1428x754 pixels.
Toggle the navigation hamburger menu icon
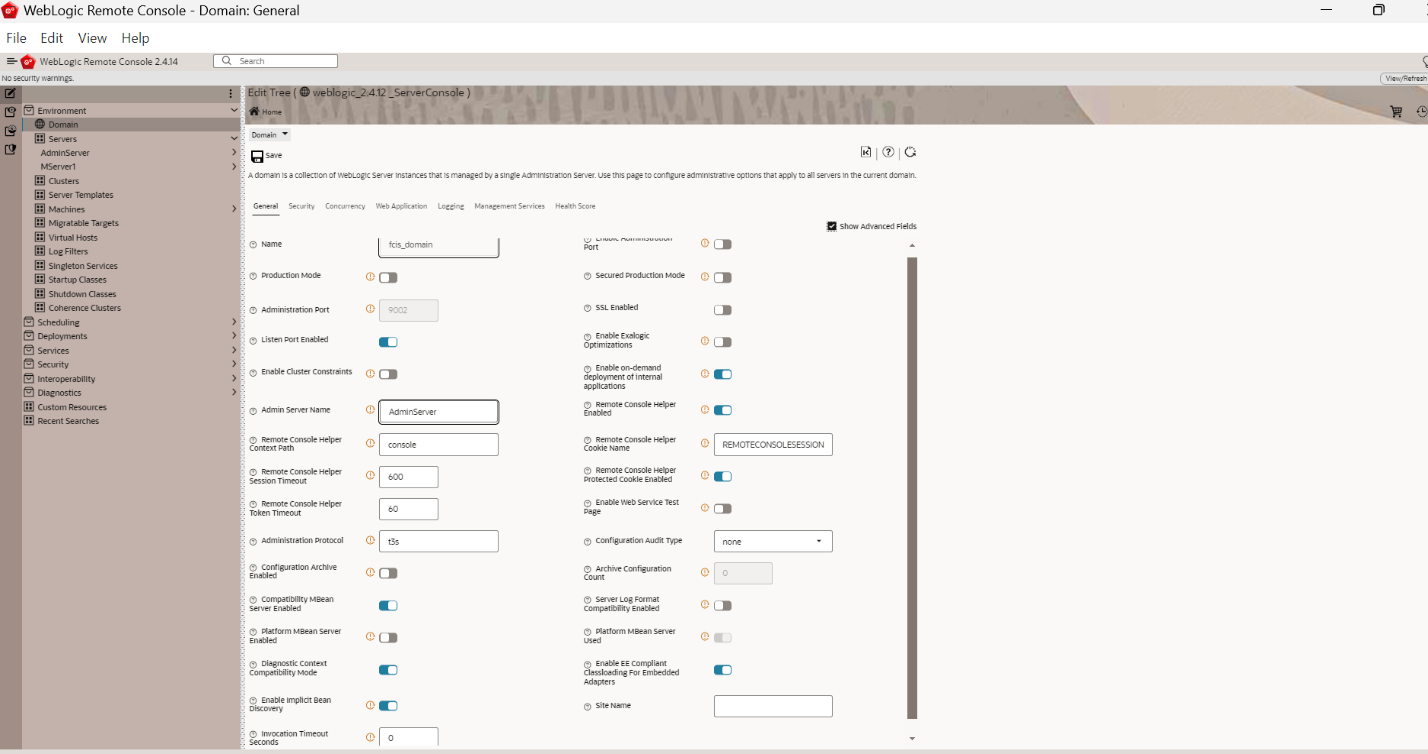(x=11, y=61)
